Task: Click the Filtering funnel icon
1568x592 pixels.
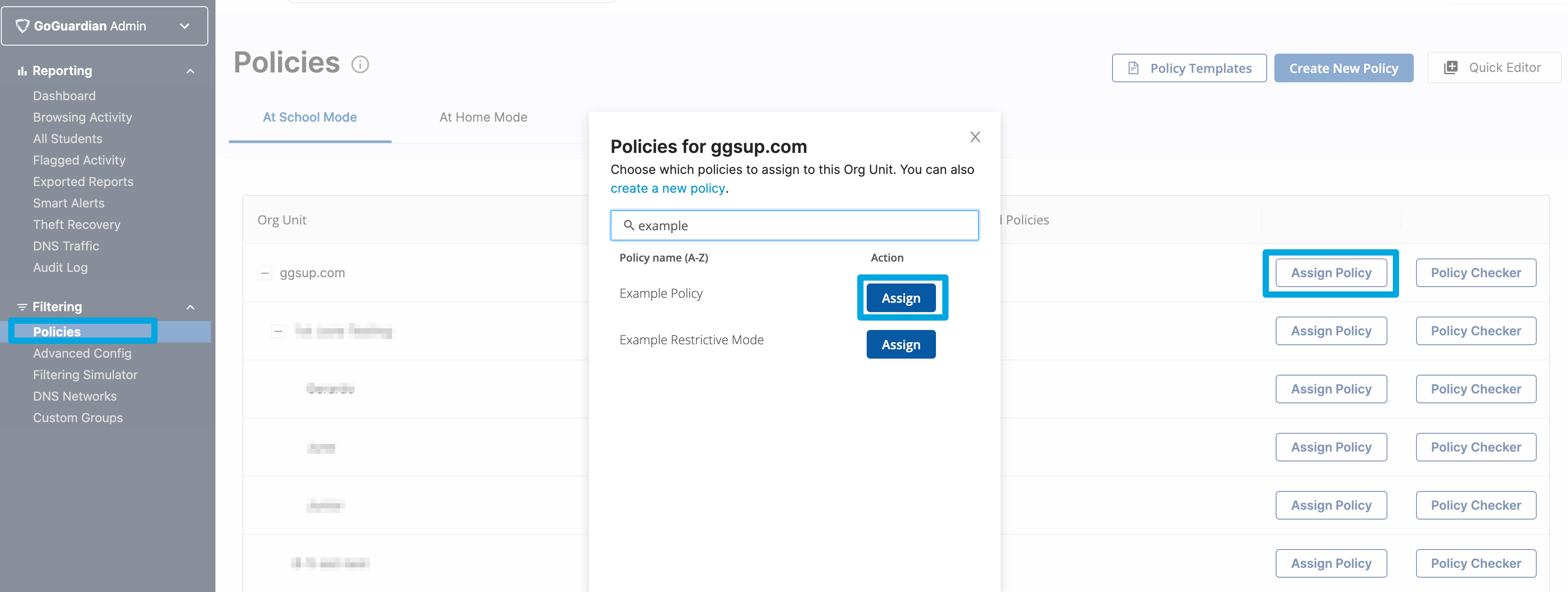Action: pos(22,306)
